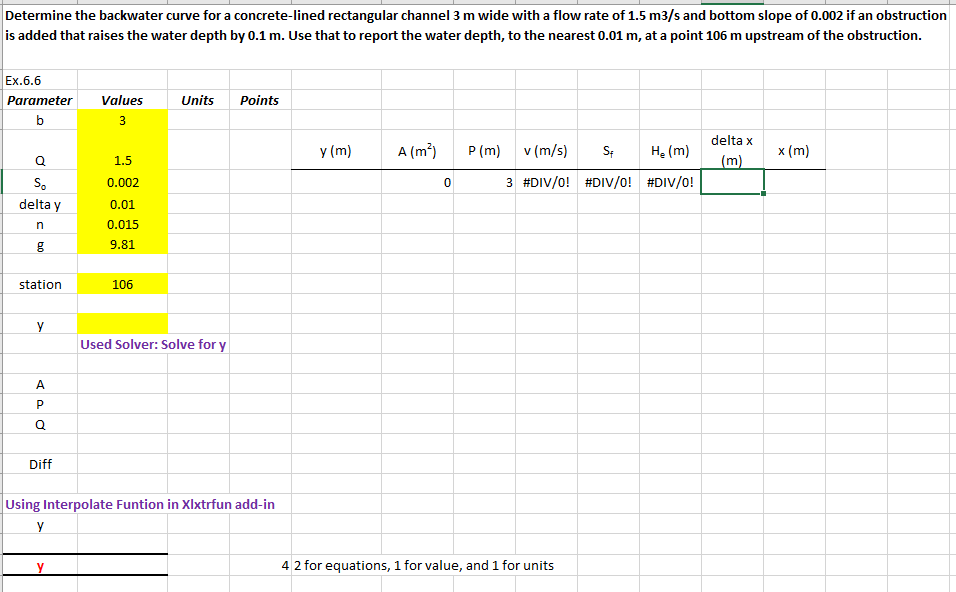Screen dimensions: 956x592
Task: Click the Ex.6.6 label cell
Action: pyautogui.click(x=23, y=80)
